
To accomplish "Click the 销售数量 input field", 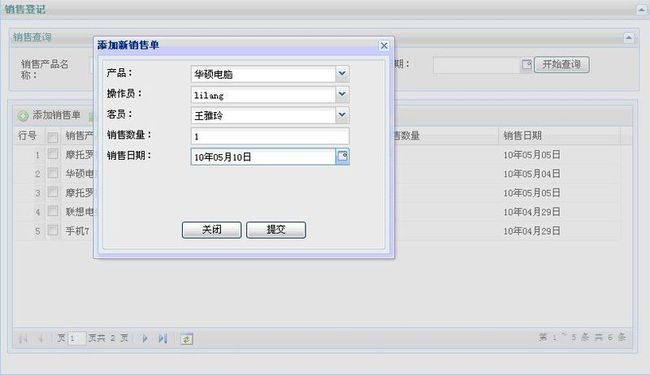I will [x=270, y=136].
